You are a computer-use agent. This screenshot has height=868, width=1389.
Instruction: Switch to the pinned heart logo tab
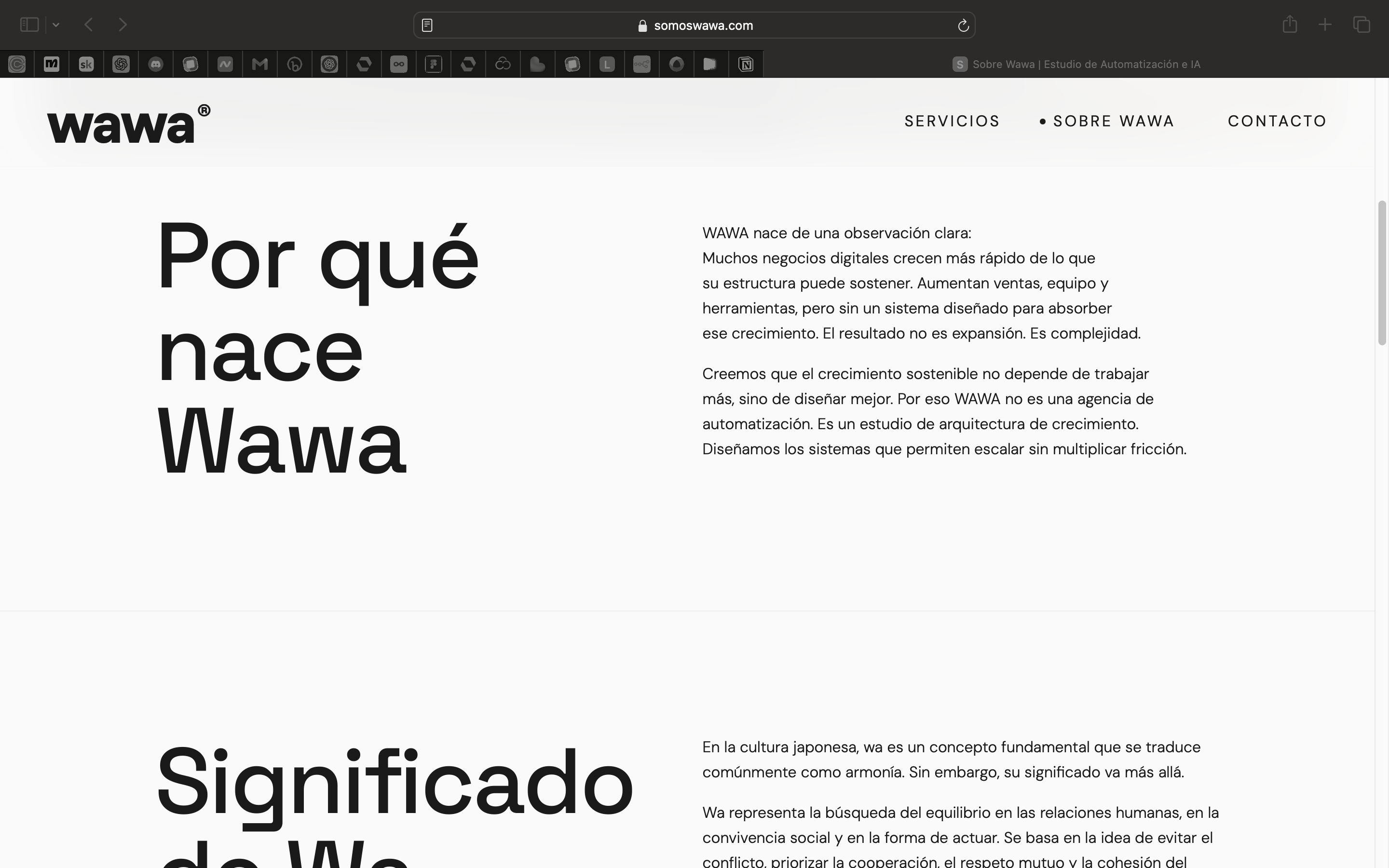tap(537, 64)
